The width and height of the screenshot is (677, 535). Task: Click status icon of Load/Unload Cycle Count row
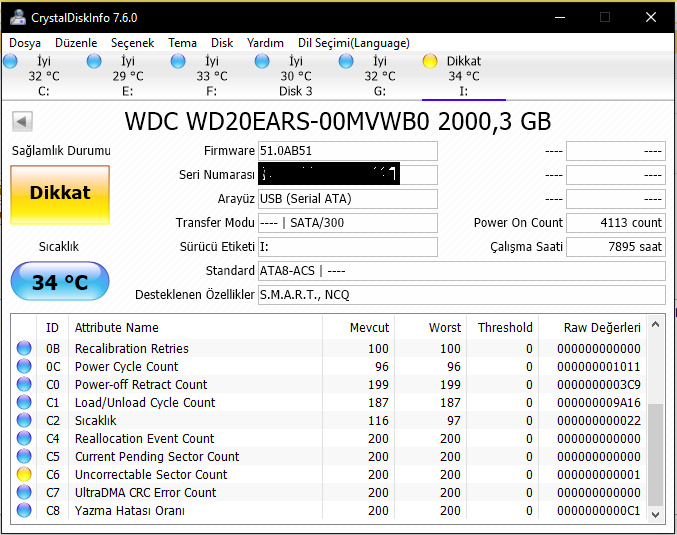pos(24,402)
